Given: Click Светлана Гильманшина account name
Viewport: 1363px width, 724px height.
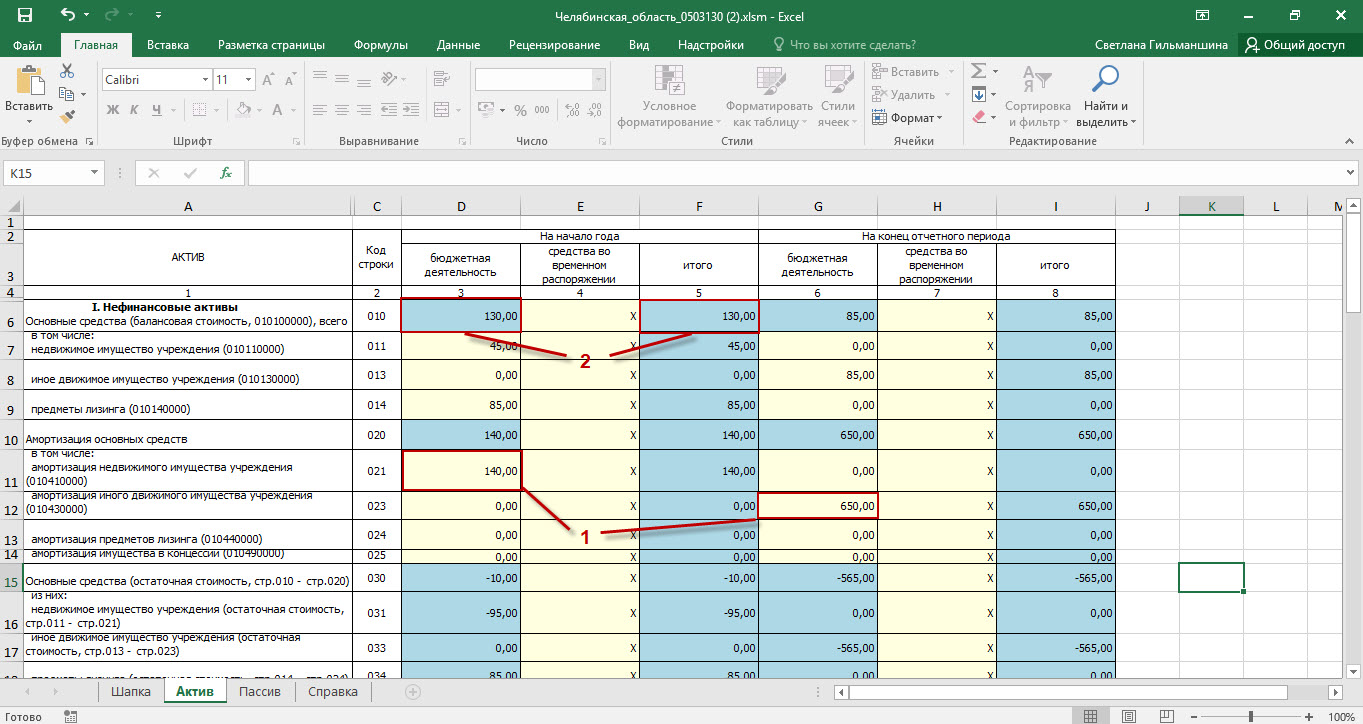Looking at the screenshot, I should pyautogui.click(x=1163, y=45).
